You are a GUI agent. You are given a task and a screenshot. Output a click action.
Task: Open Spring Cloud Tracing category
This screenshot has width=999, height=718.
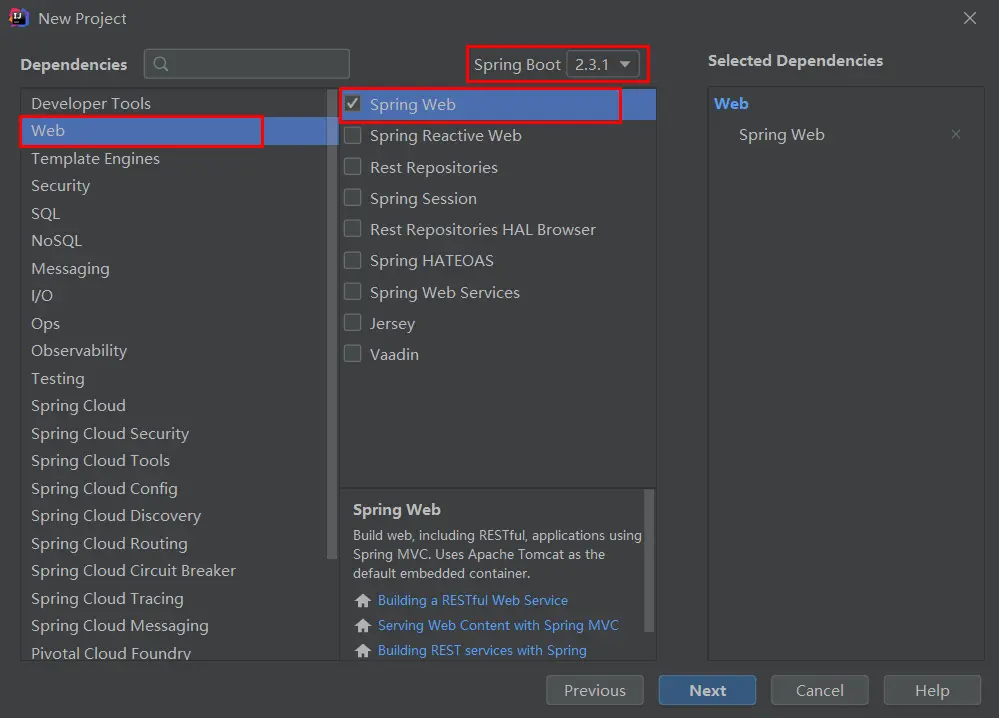tap(174, 599)
